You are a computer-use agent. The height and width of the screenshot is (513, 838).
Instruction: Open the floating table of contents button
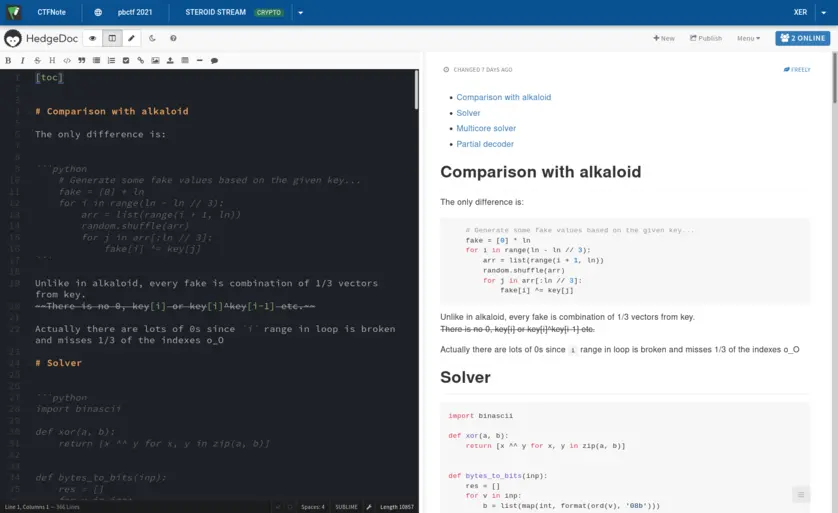(801, 495)
